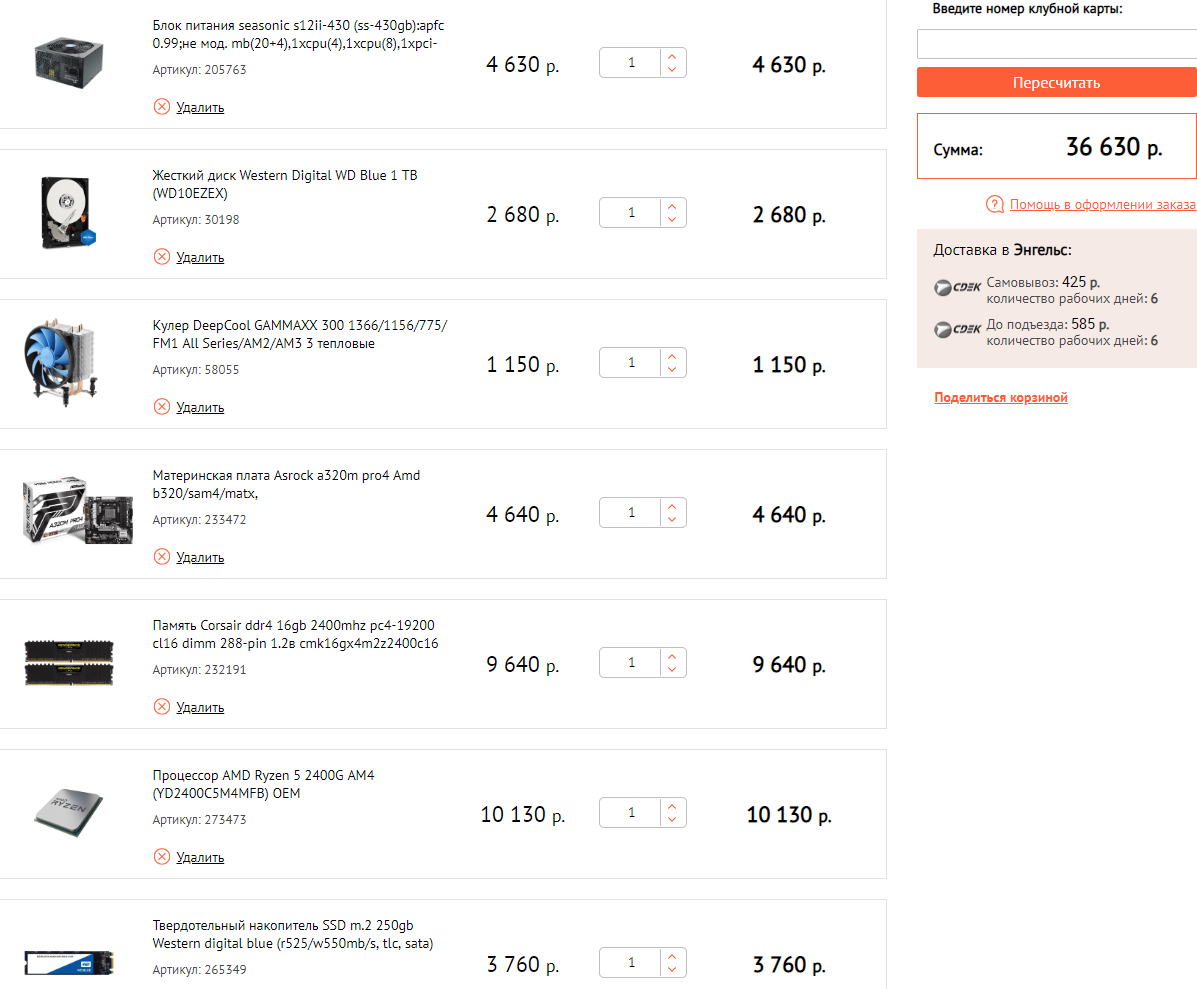1197x989 pixels.
Task: Focus the club card number field
Action: (1056, 44)
